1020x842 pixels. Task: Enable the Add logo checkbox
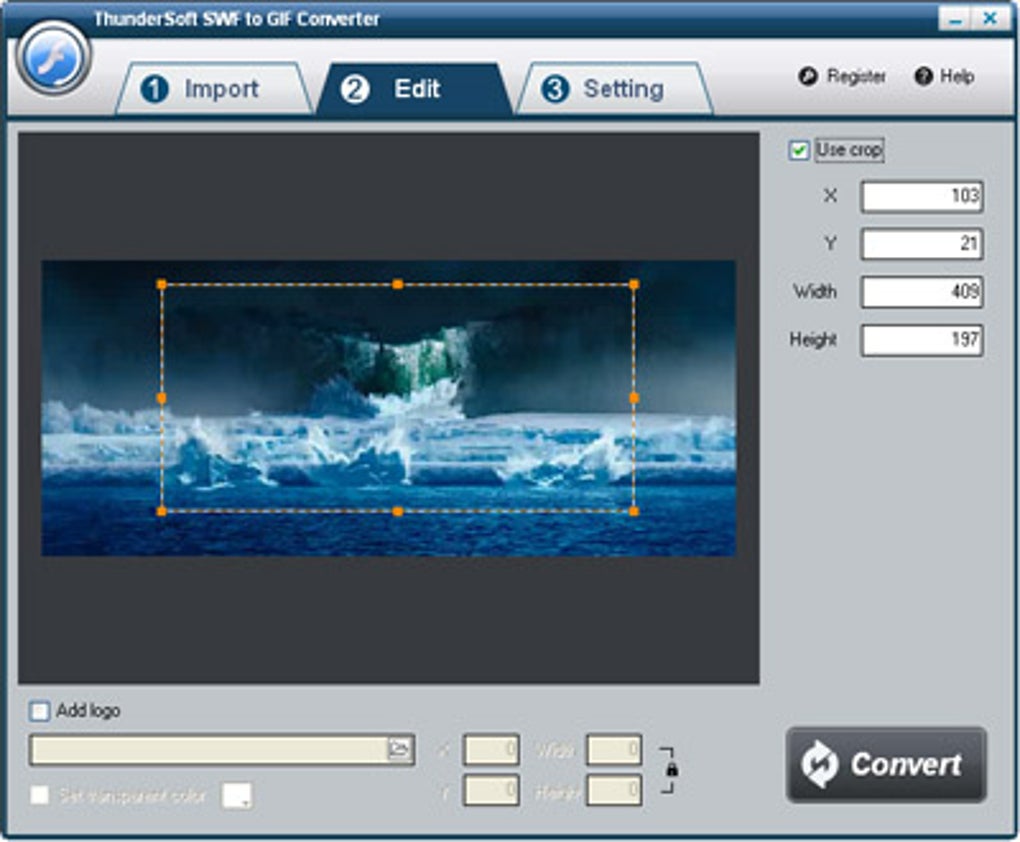point(39,711)
